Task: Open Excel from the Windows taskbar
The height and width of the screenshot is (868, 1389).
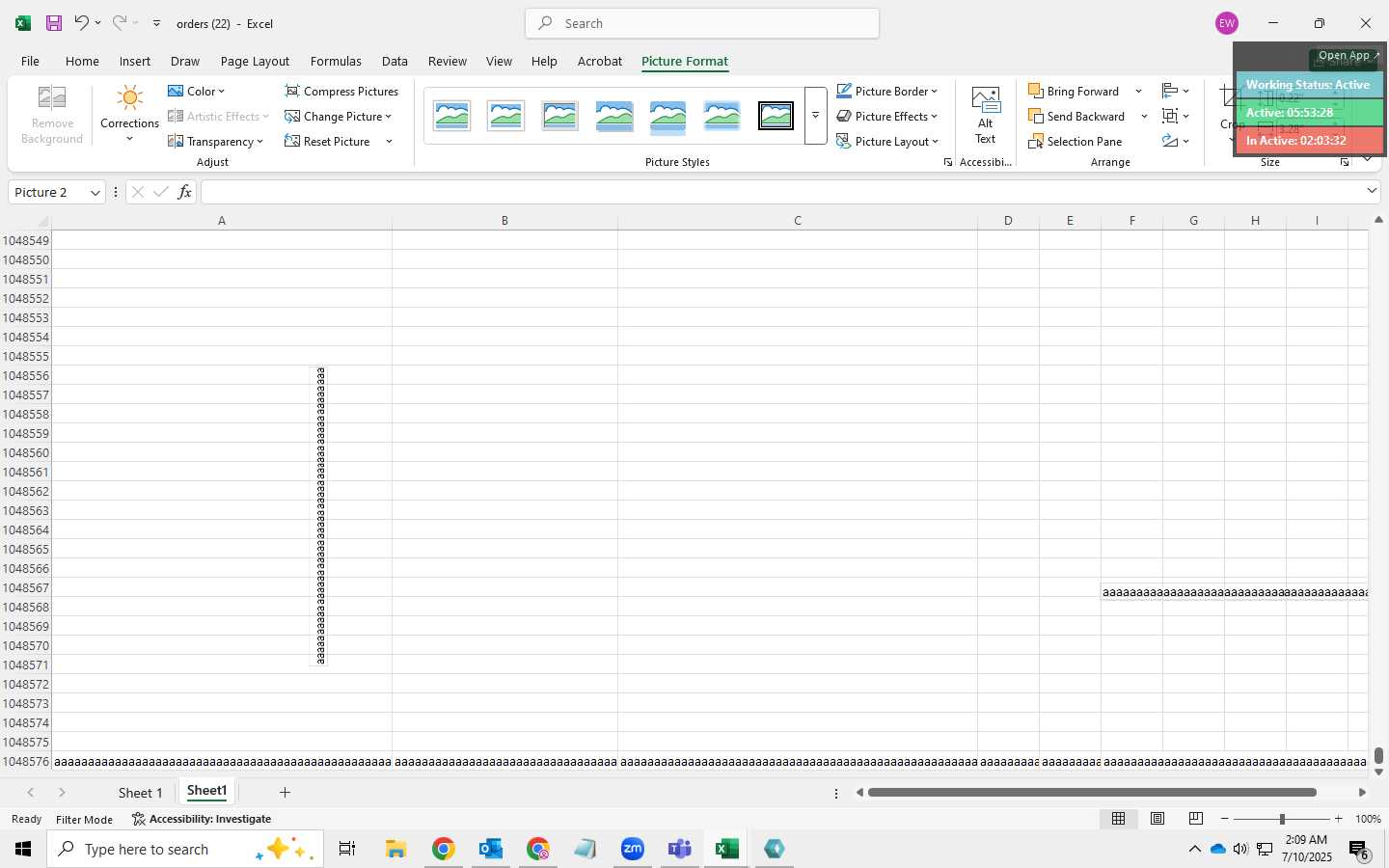Action: [x=726, y=849]
